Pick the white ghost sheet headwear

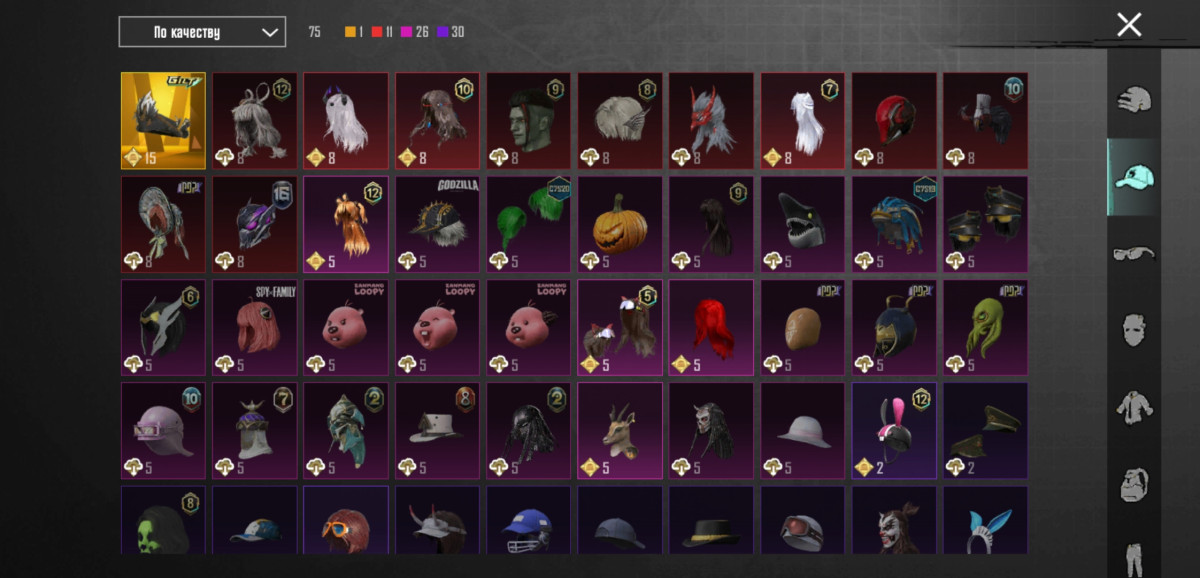346,120
